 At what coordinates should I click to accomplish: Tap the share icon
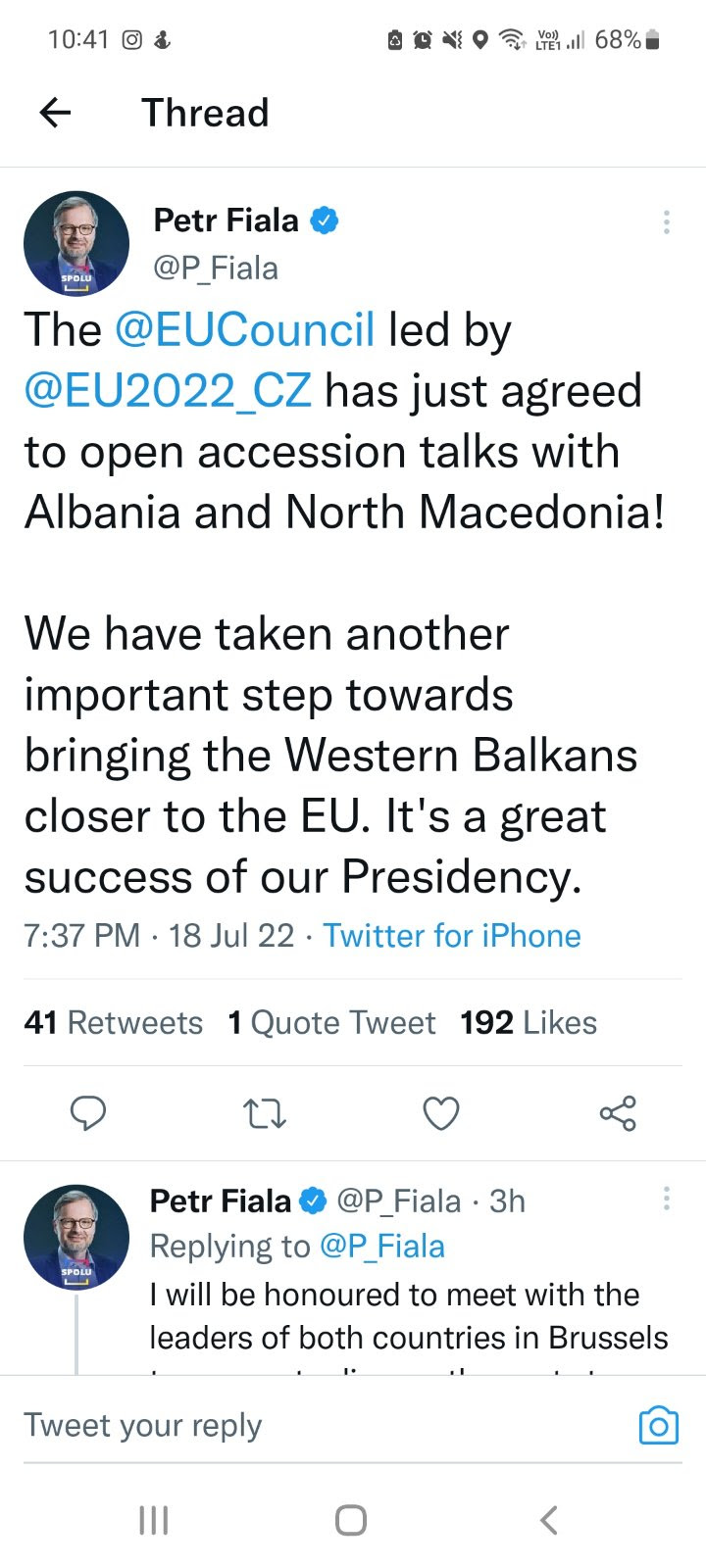(618, 1113)
